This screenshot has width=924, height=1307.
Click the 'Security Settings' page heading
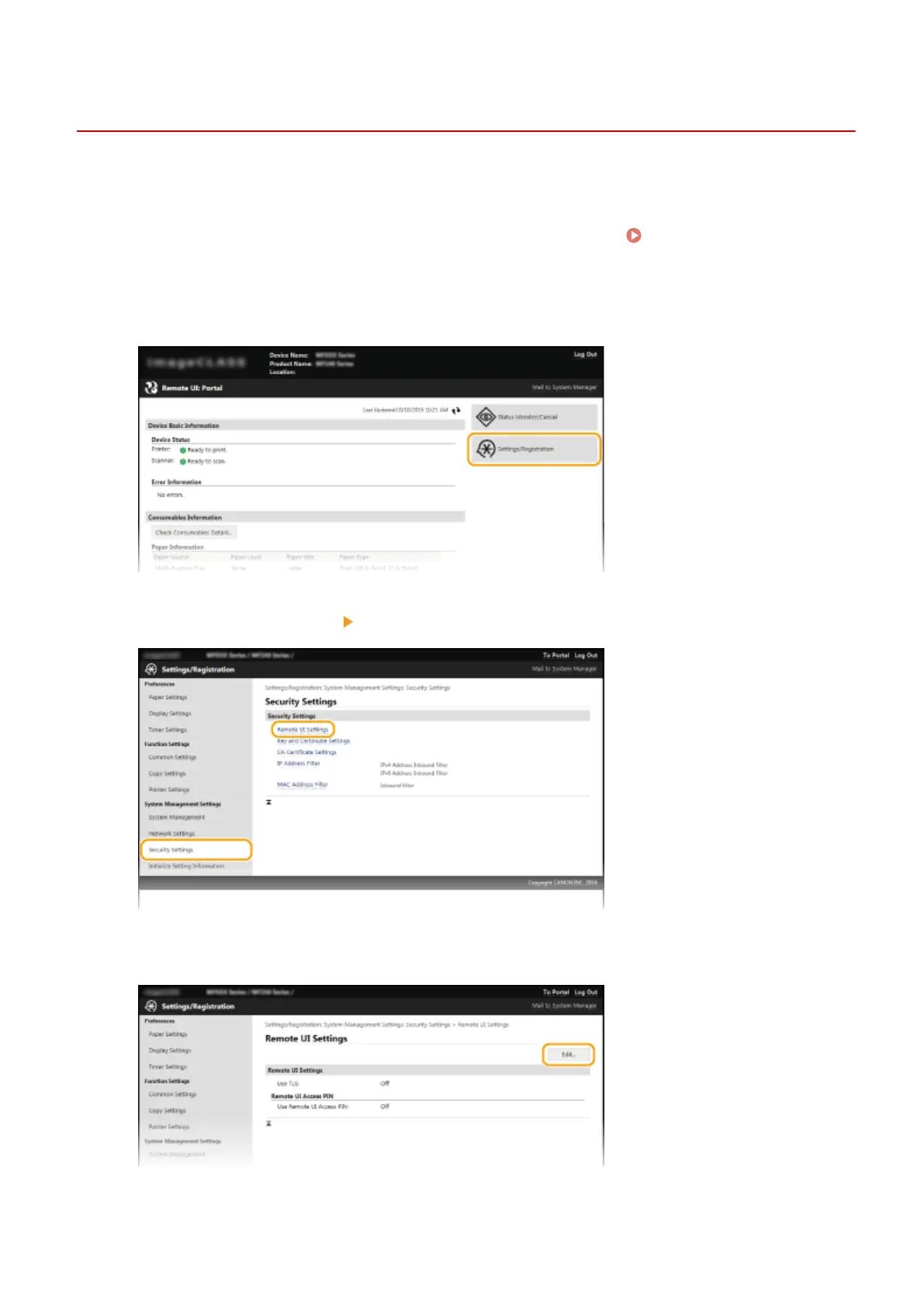pyautogui.click(x=301, y=702)
